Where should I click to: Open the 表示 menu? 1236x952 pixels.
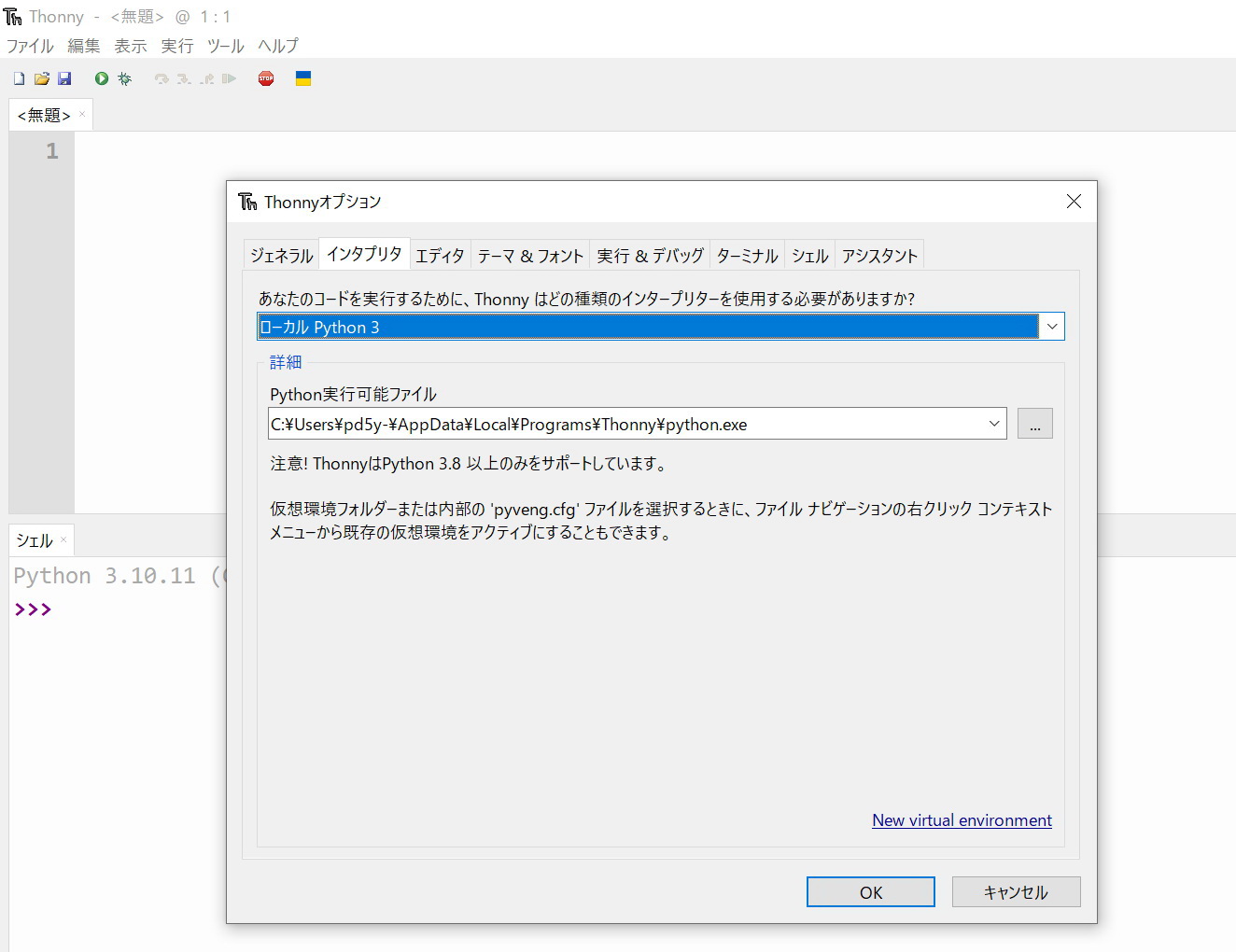click(131, 46)
